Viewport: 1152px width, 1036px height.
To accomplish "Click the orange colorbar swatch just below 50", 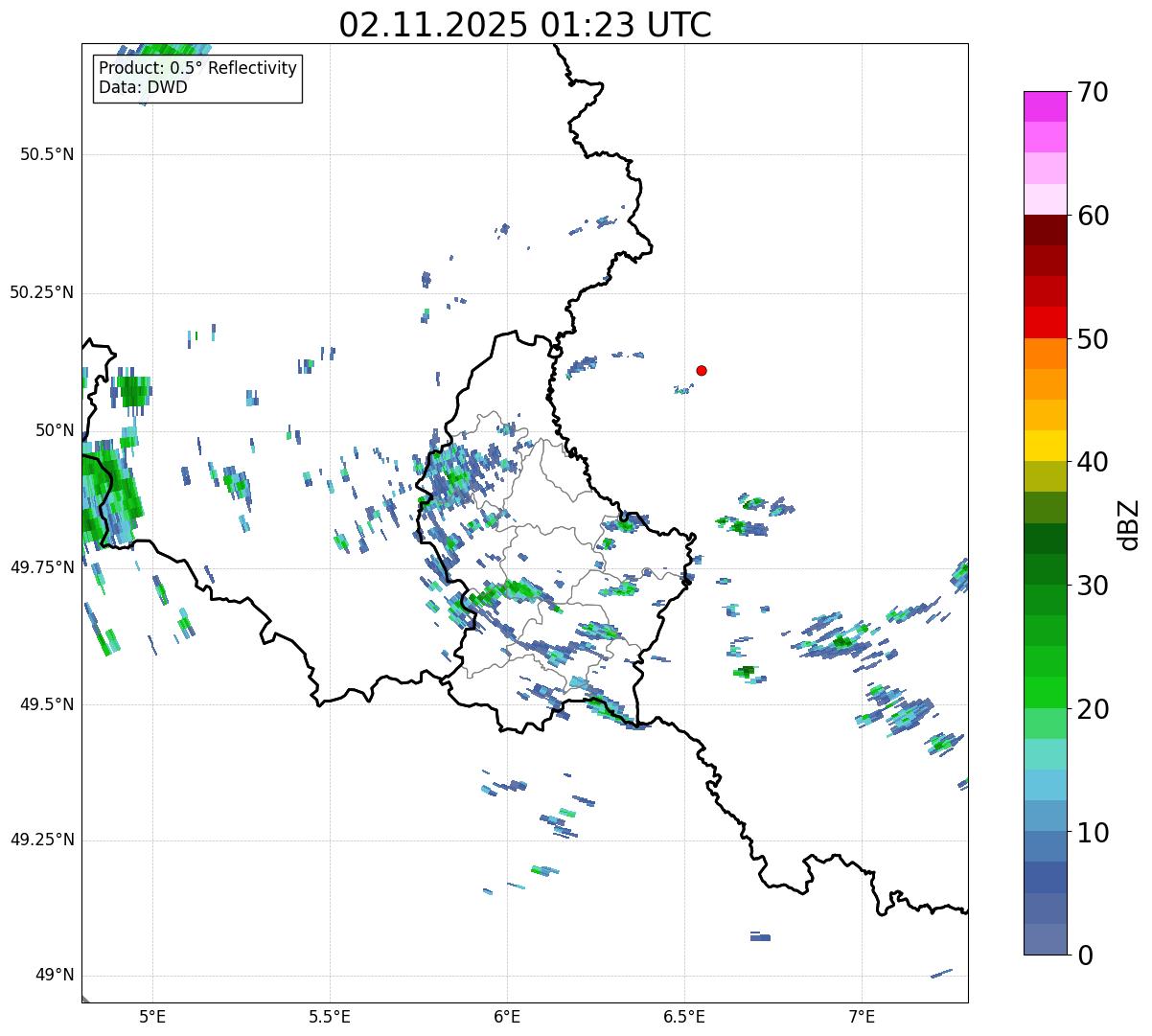I will [x=1045, y=354].
